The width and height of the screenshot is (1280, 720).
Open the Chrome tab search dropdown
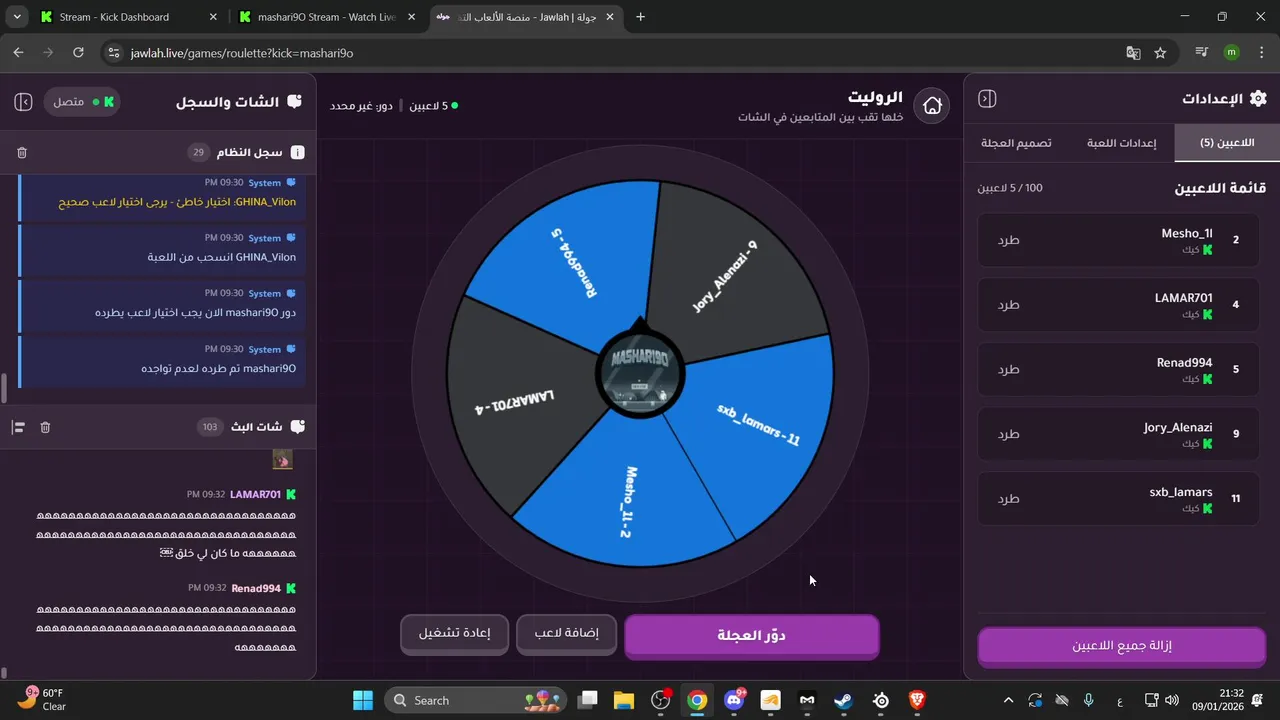(19, 17)
